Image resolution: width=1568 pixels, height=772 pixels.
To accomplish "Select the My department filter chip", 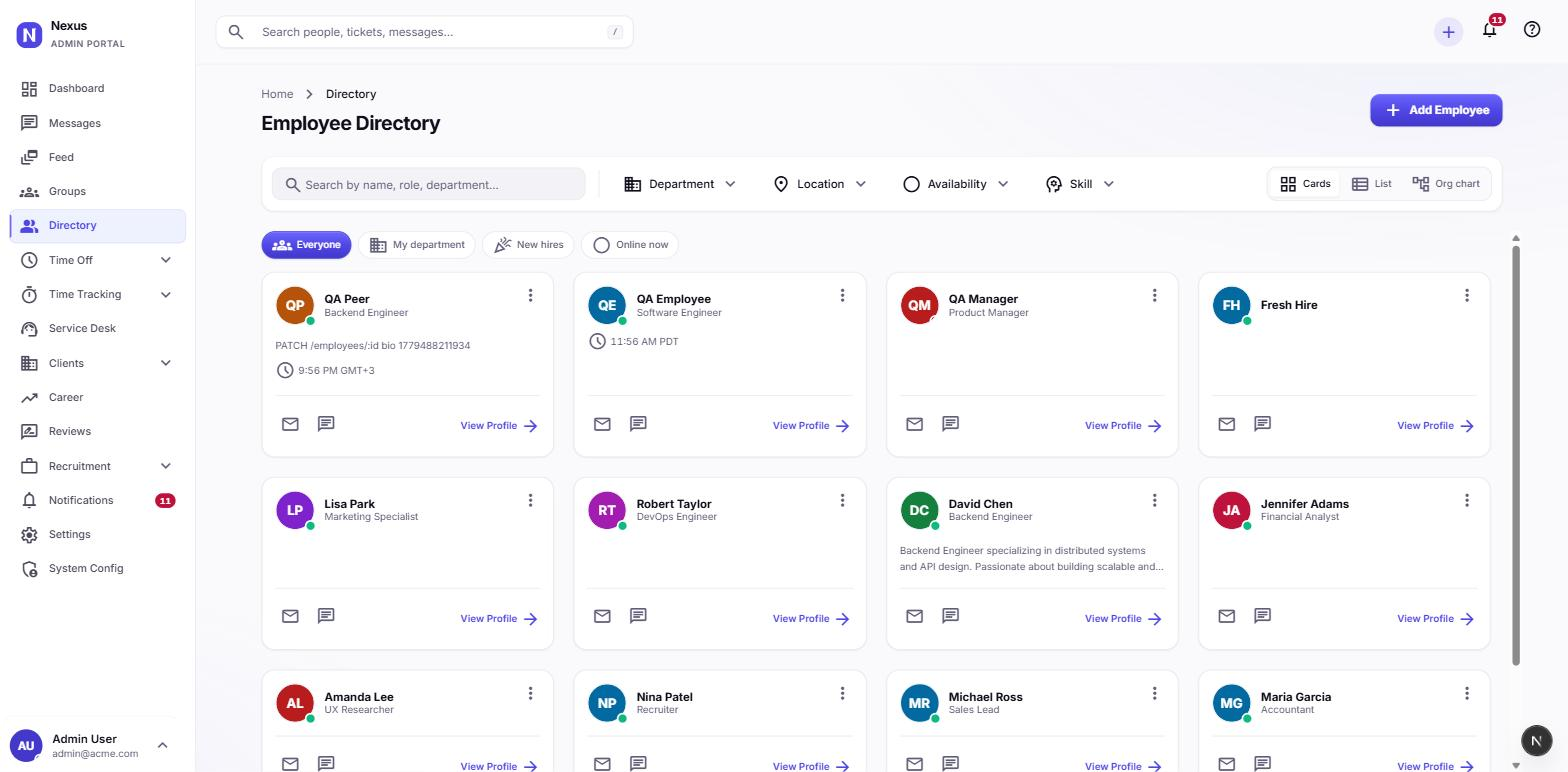I will click(417, 245).
